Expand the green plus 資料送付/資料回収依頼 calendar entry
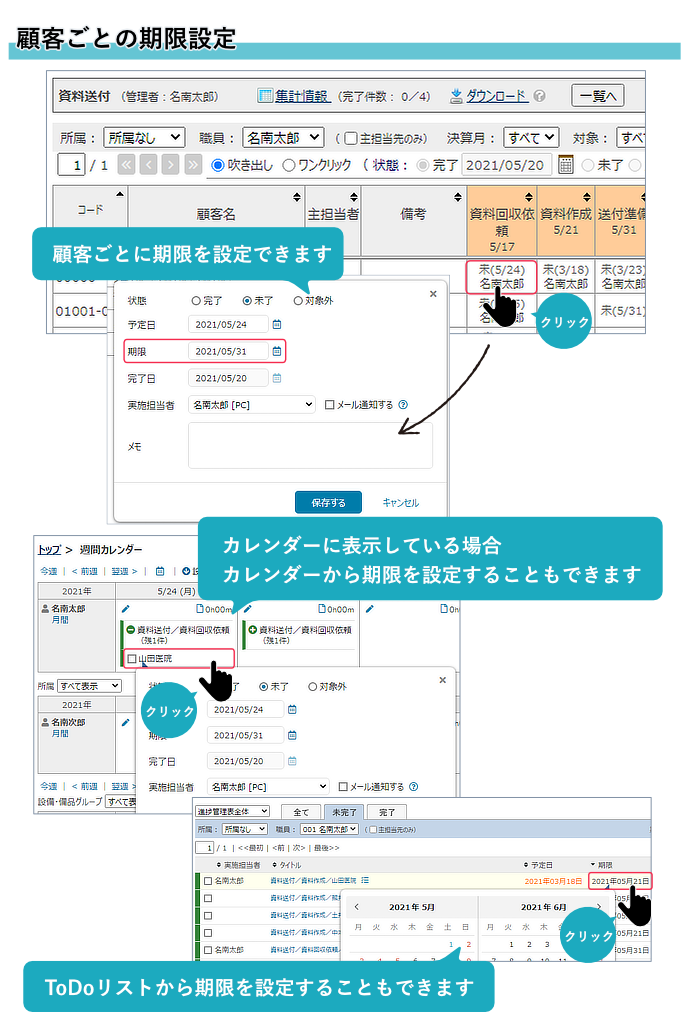The height and width of the screenshot is (1026, 700). coord(251,630)
